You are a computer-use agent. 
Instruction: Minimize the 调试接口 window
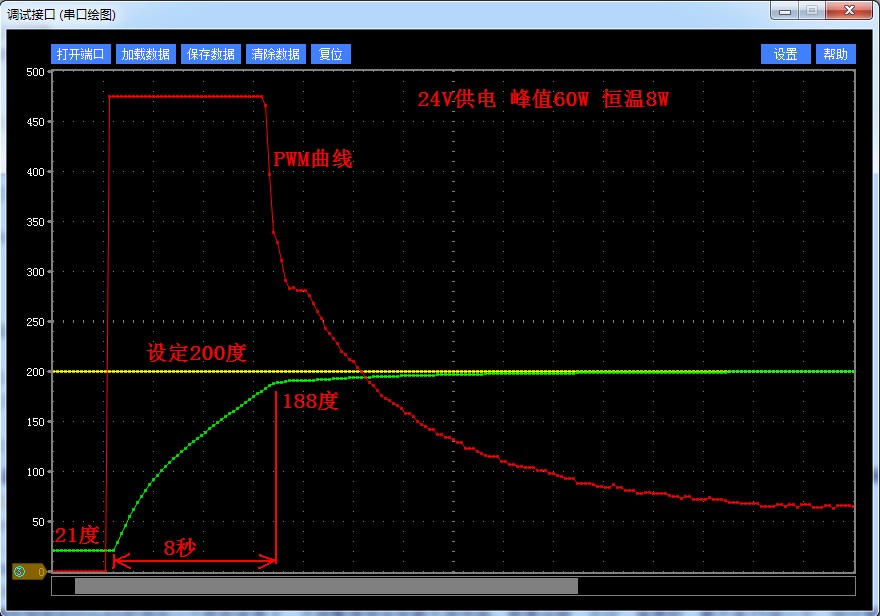[x=785, y=11]
